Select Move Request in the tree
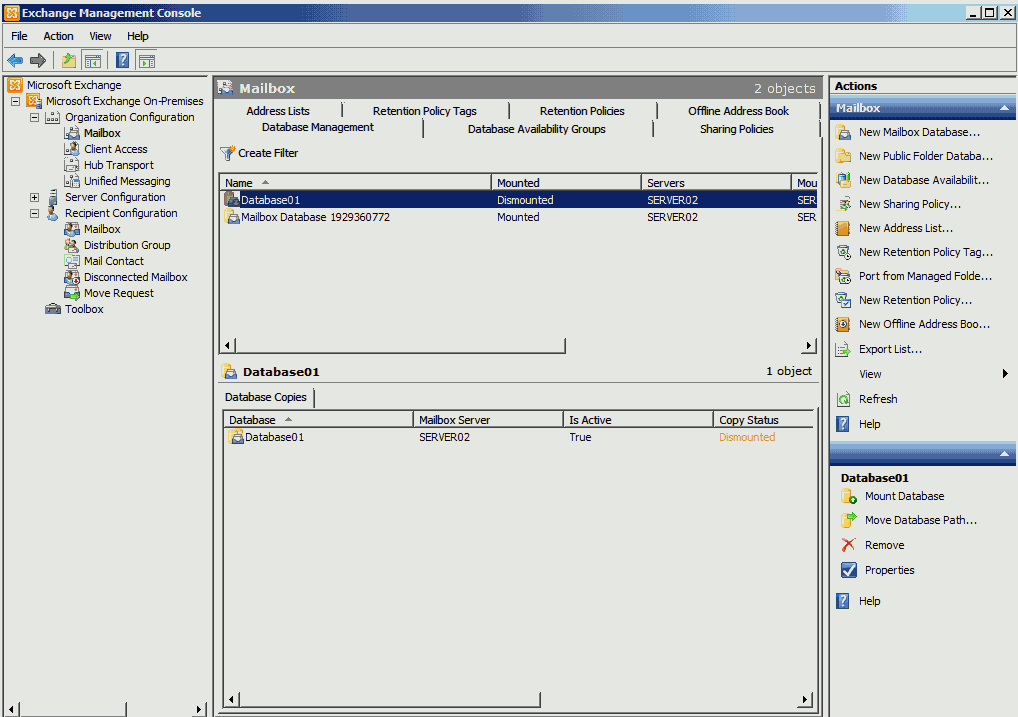The width and height of the screenshot is (1018, 717). [119, 293]
